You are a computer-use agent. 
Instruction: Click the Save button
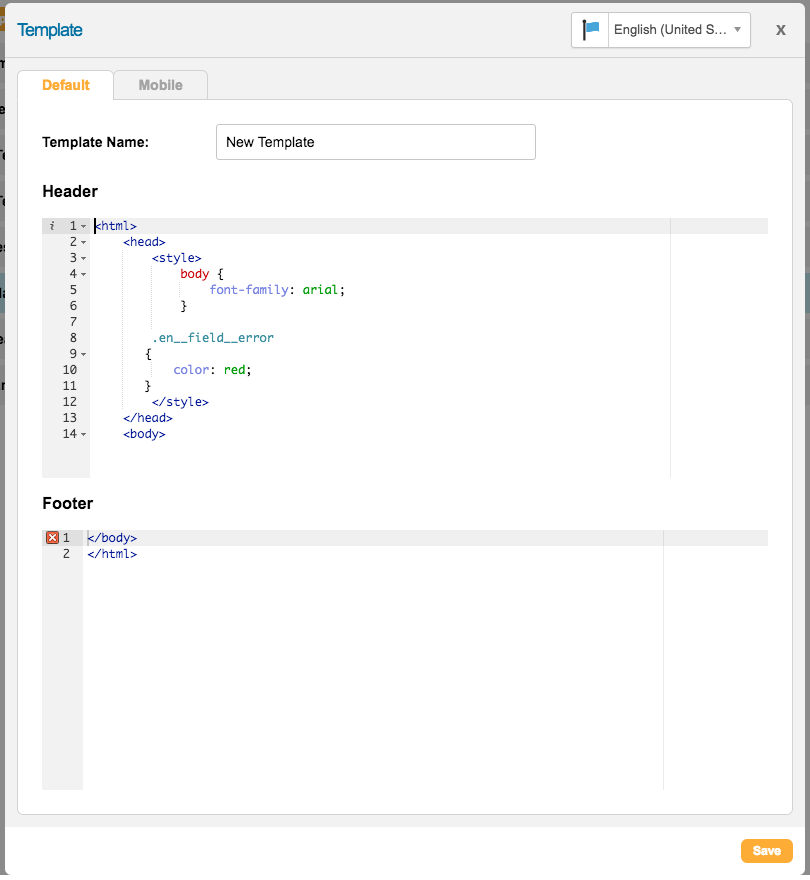[766, 850]
